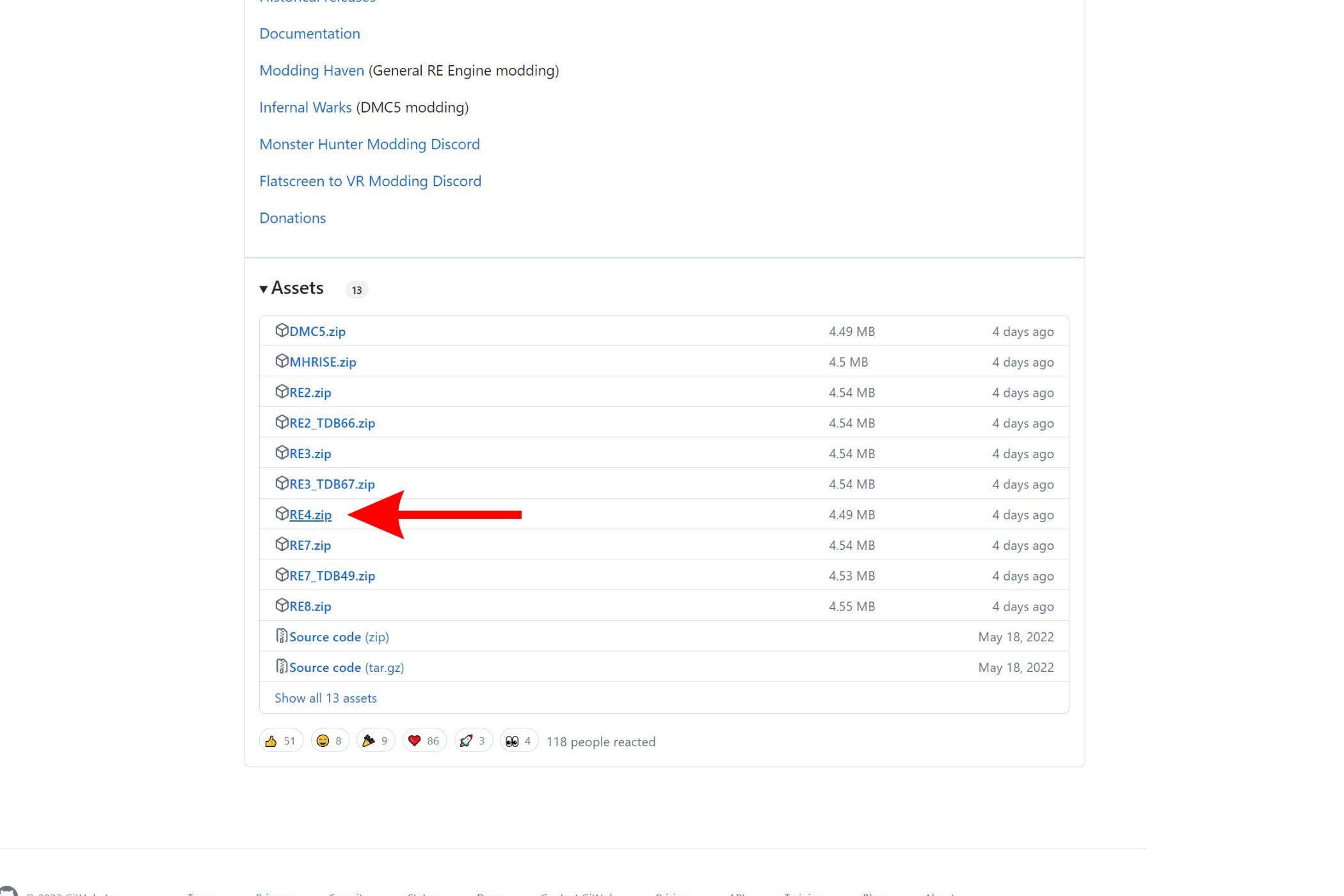This screenshot has width=1344, height=896.
Task: React with the red heart emoji
Action: (x=424, y=741)
